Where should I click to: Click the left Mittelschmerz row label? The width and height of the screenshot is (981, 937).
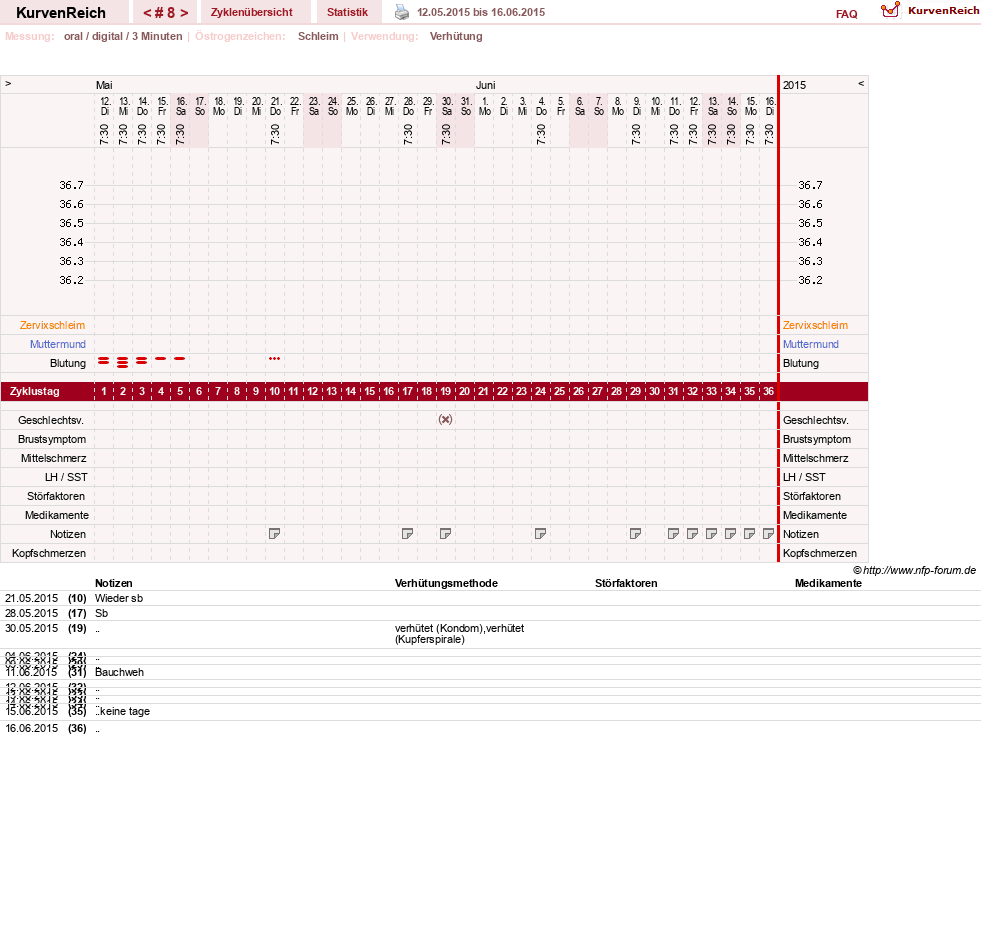tap(53, 458)
